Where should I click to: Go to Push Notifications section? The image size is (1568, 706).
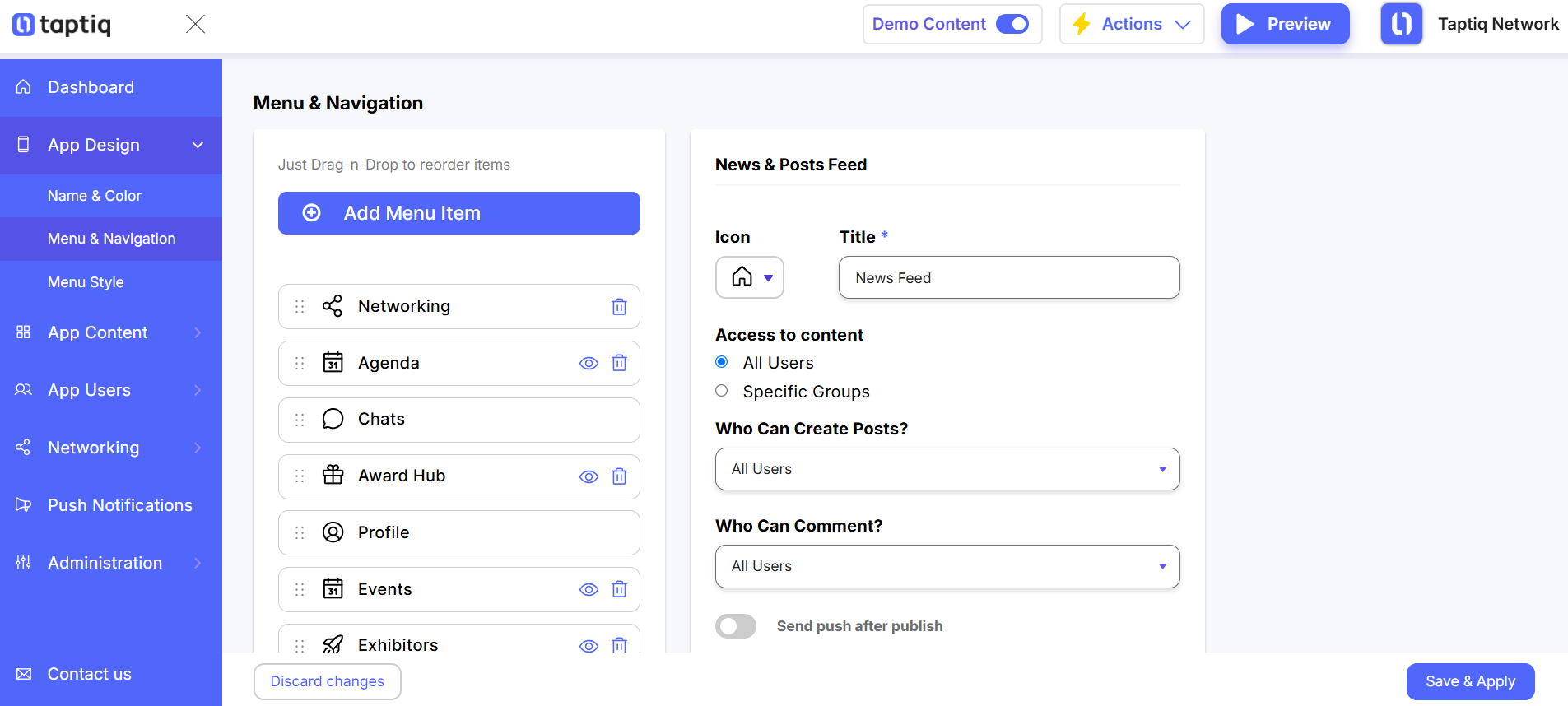pos(120,505)
